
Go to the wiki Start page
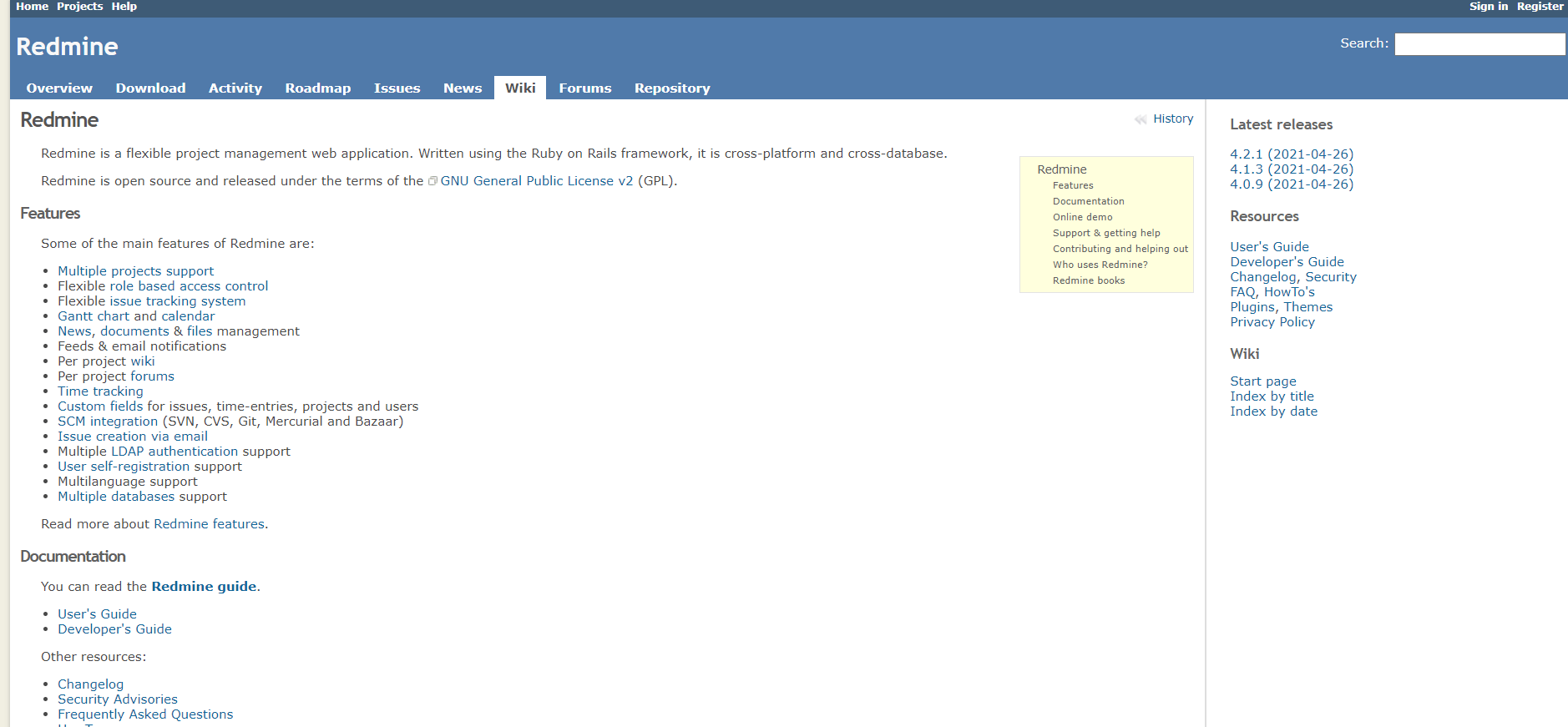[x=1263, y=381]
